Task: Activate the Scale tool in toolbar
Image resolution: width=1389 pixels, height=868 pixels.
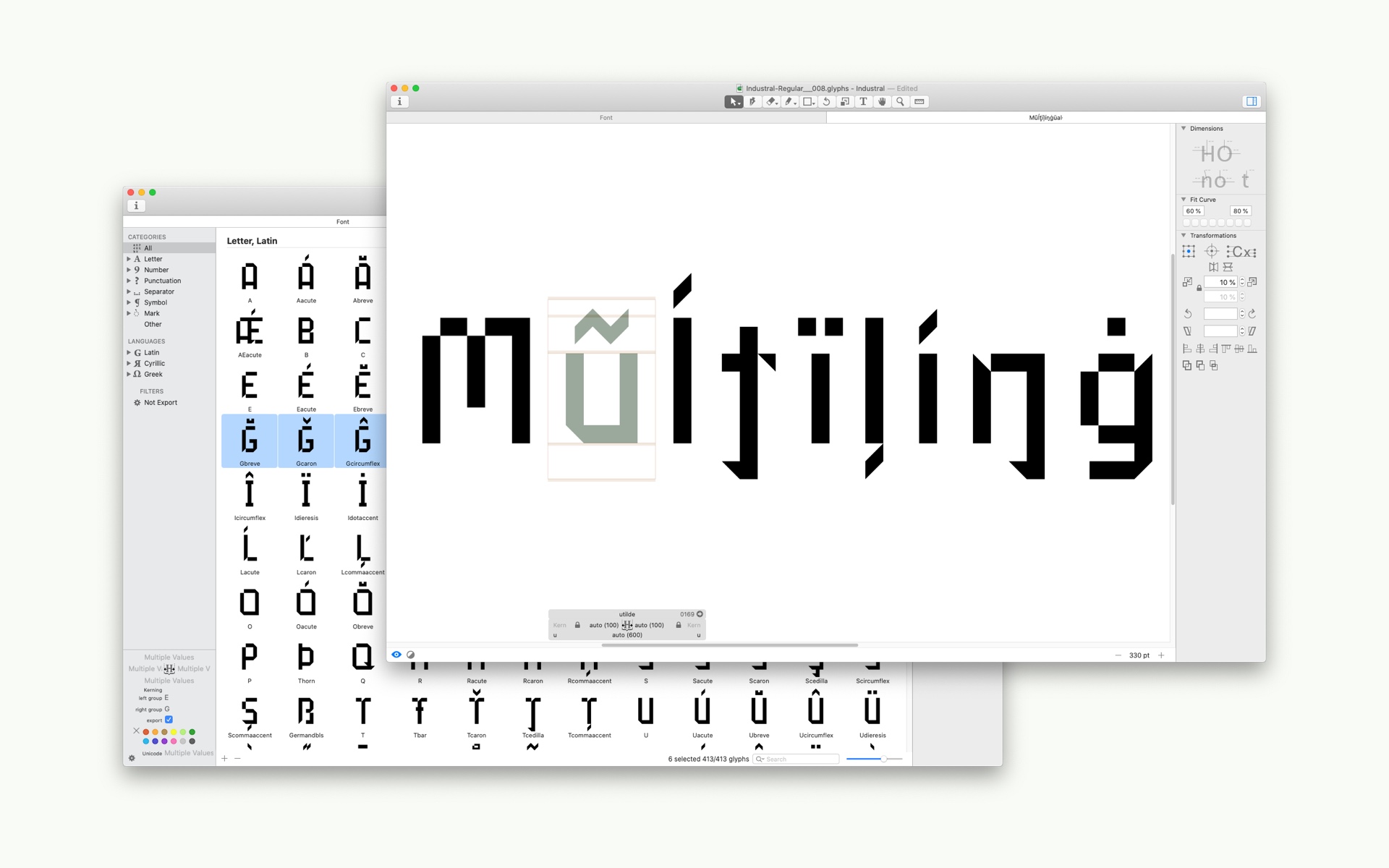Action: tap(845, 102)
